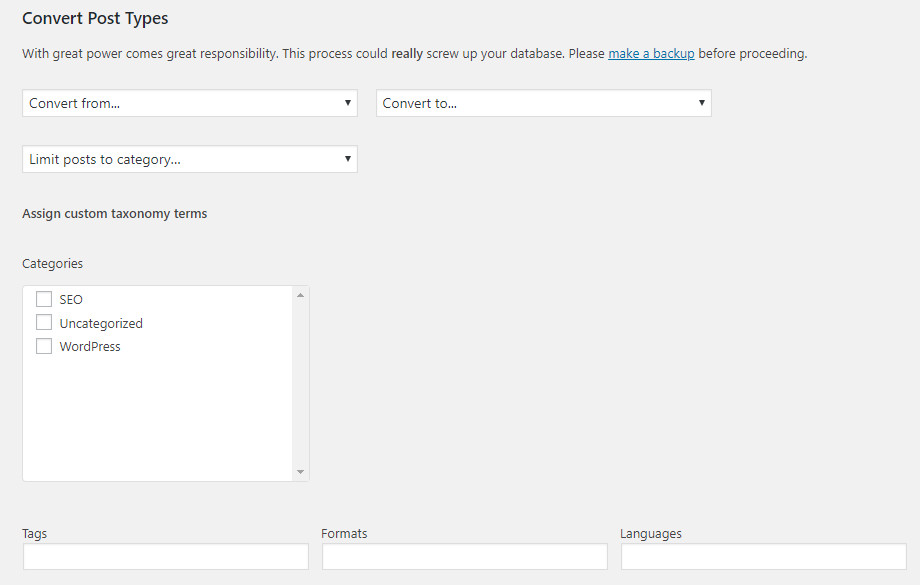Select the SEO category label
This screenshot has width=920, height=585.
71,300
